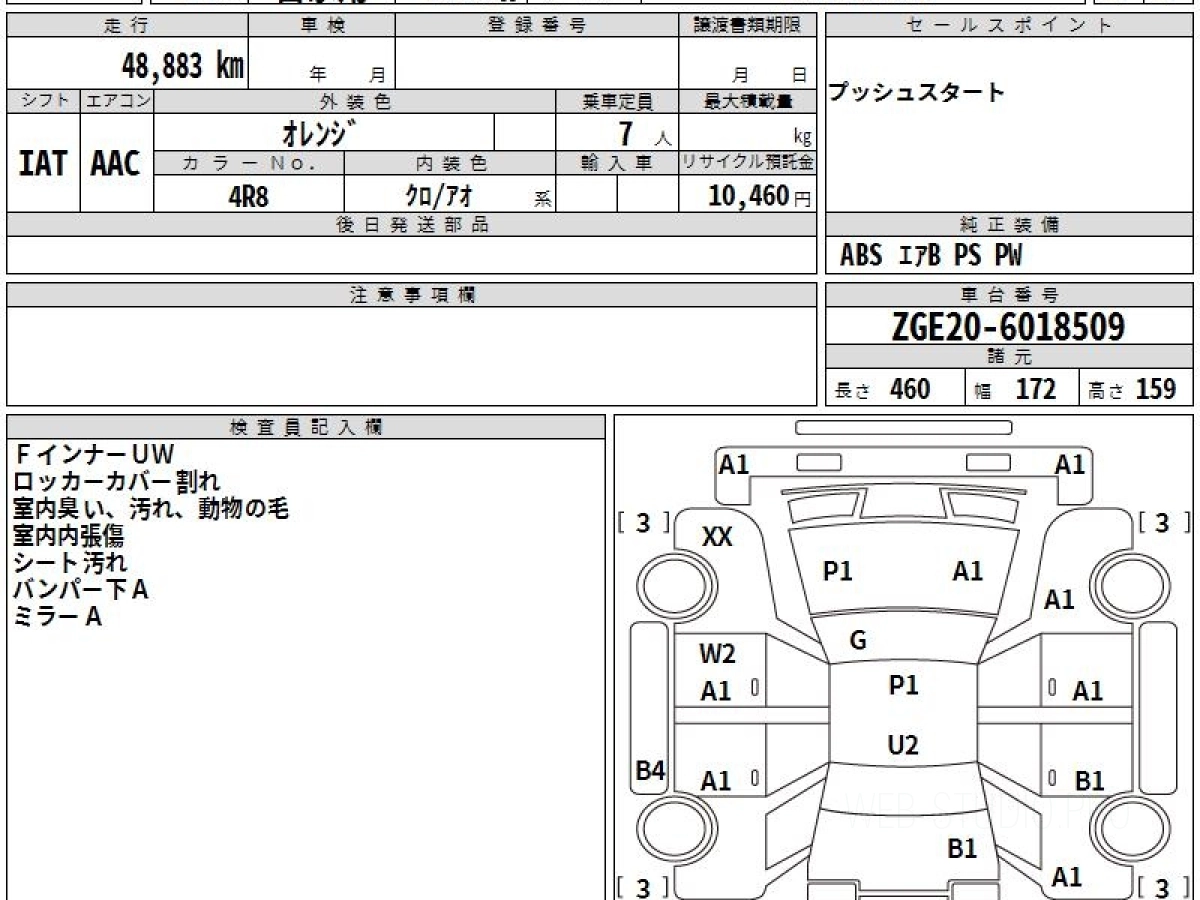This screenshot has width=1200, height=900.
Task: Click the 検査員記入欄 inspector notes header
Action: [x=306, y=427]
